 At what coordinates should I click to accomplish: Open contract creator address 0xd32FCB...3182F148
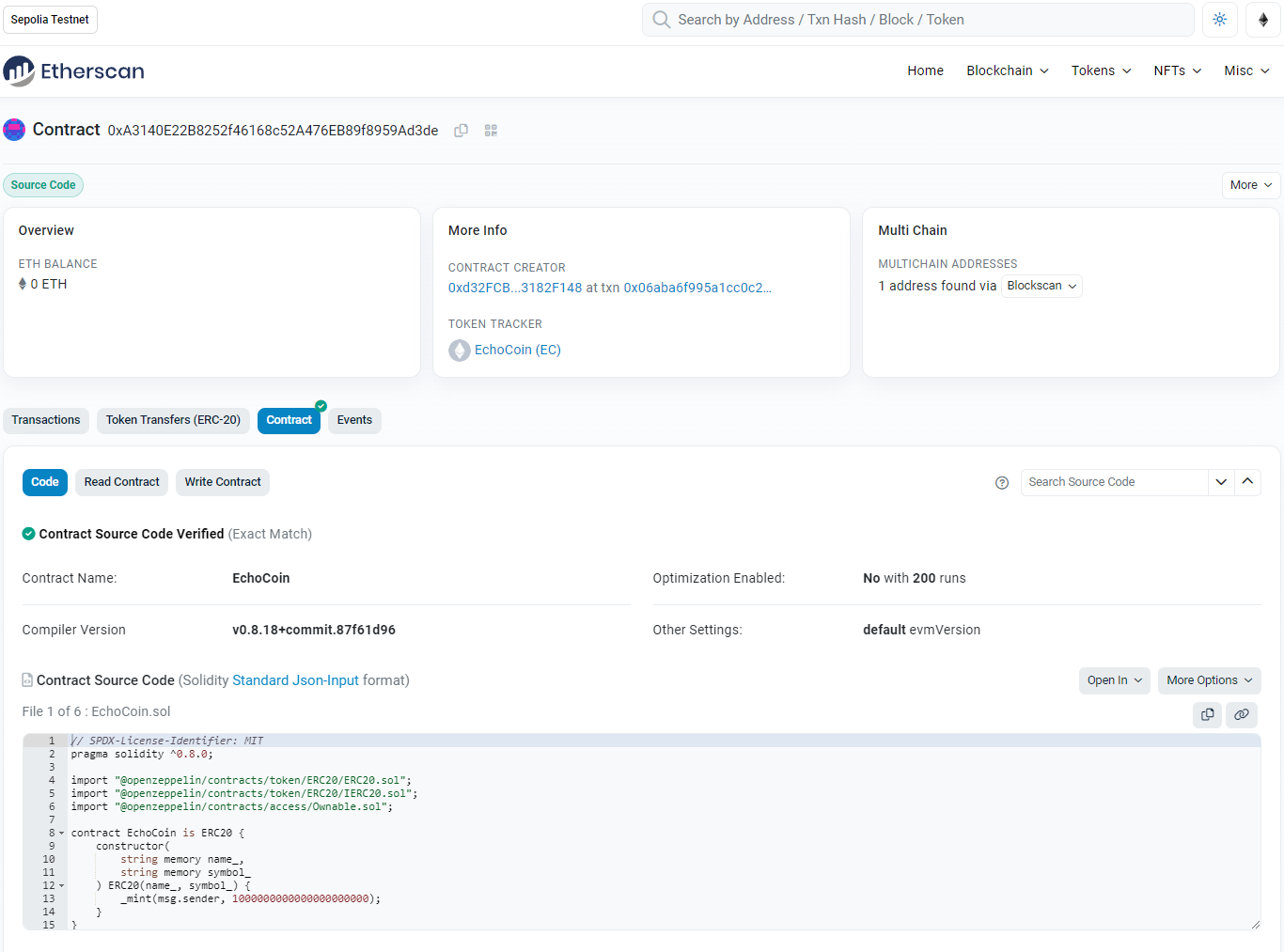515,288
